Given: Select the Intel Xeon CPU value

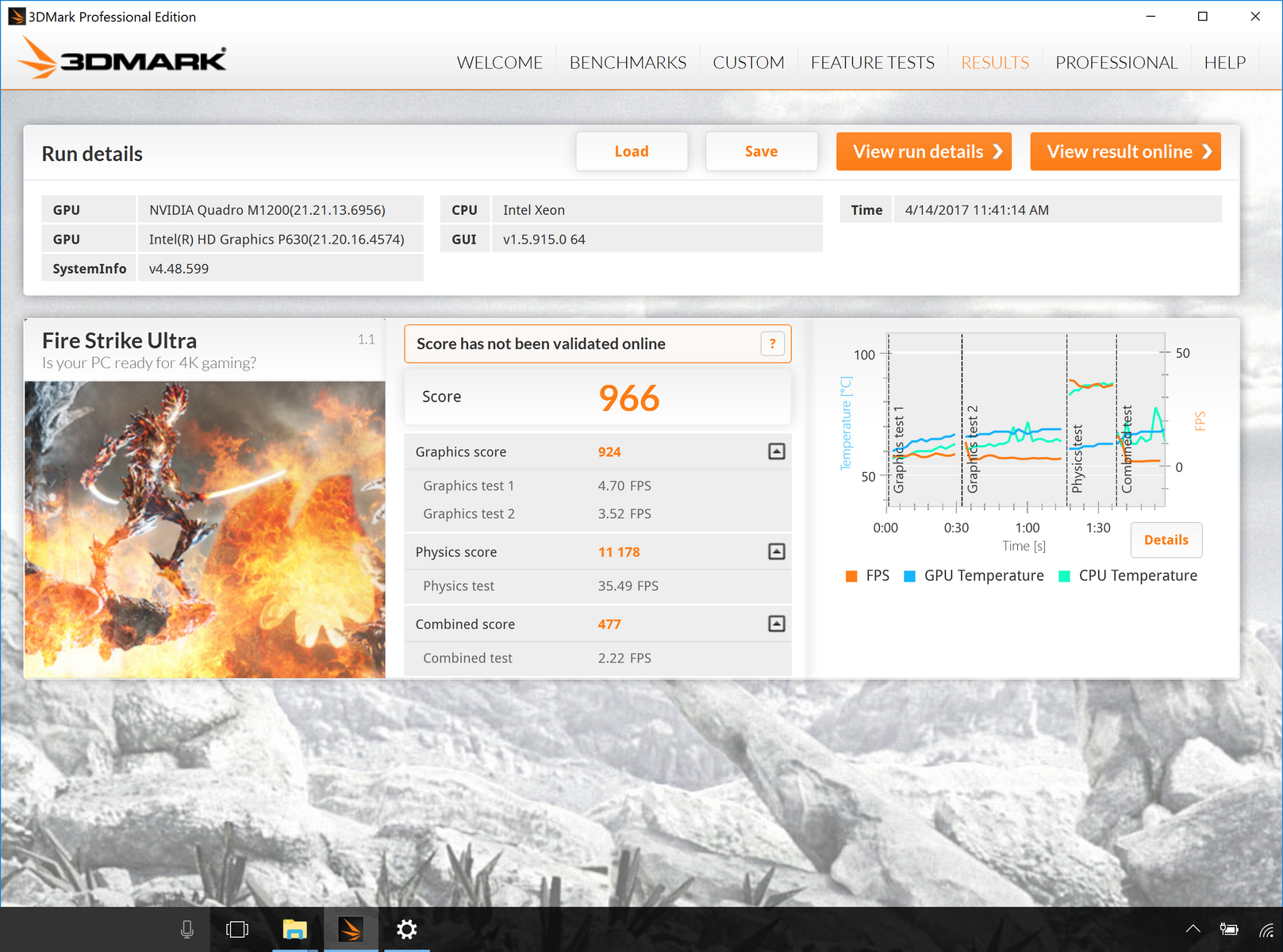Looking at the screenshot, I should pos(534,210).
